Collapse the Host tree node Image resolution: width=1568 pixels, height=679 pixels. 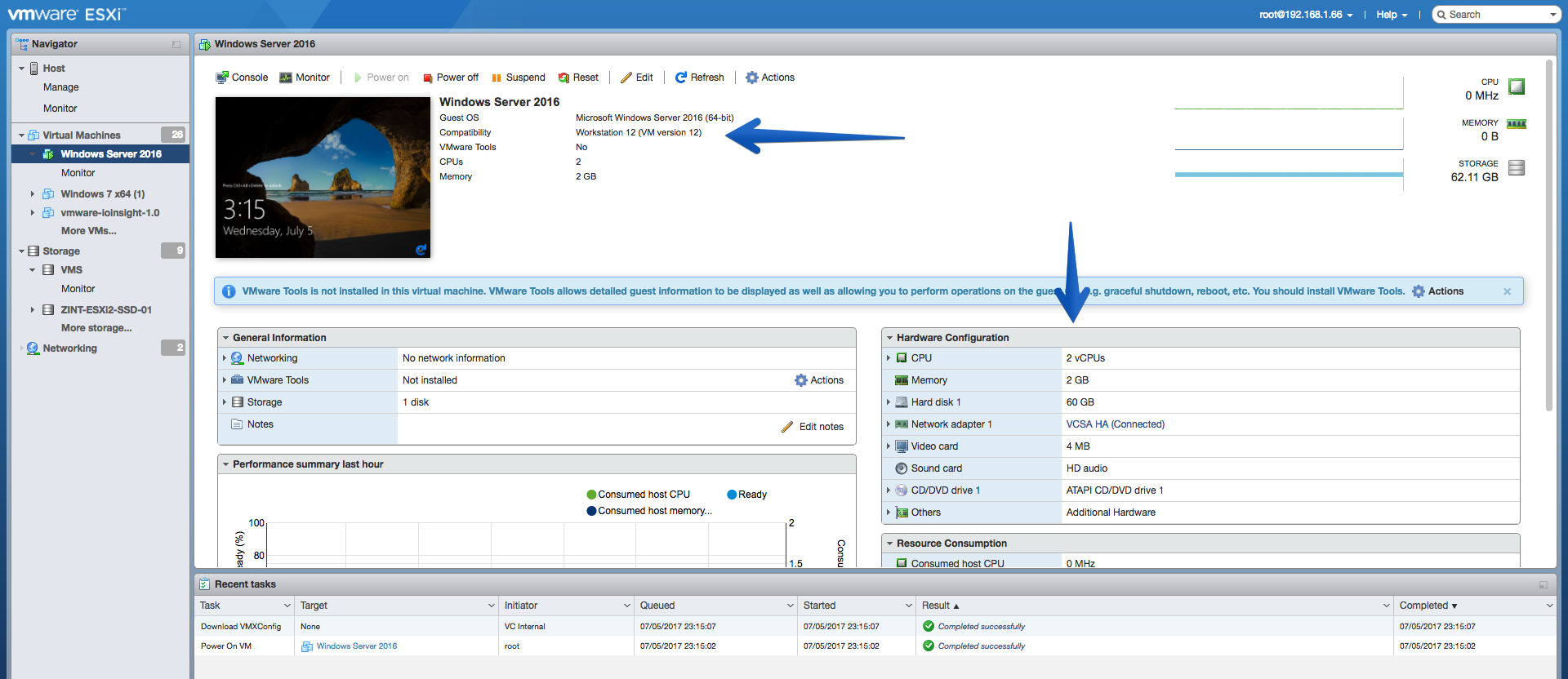[21, 69]
